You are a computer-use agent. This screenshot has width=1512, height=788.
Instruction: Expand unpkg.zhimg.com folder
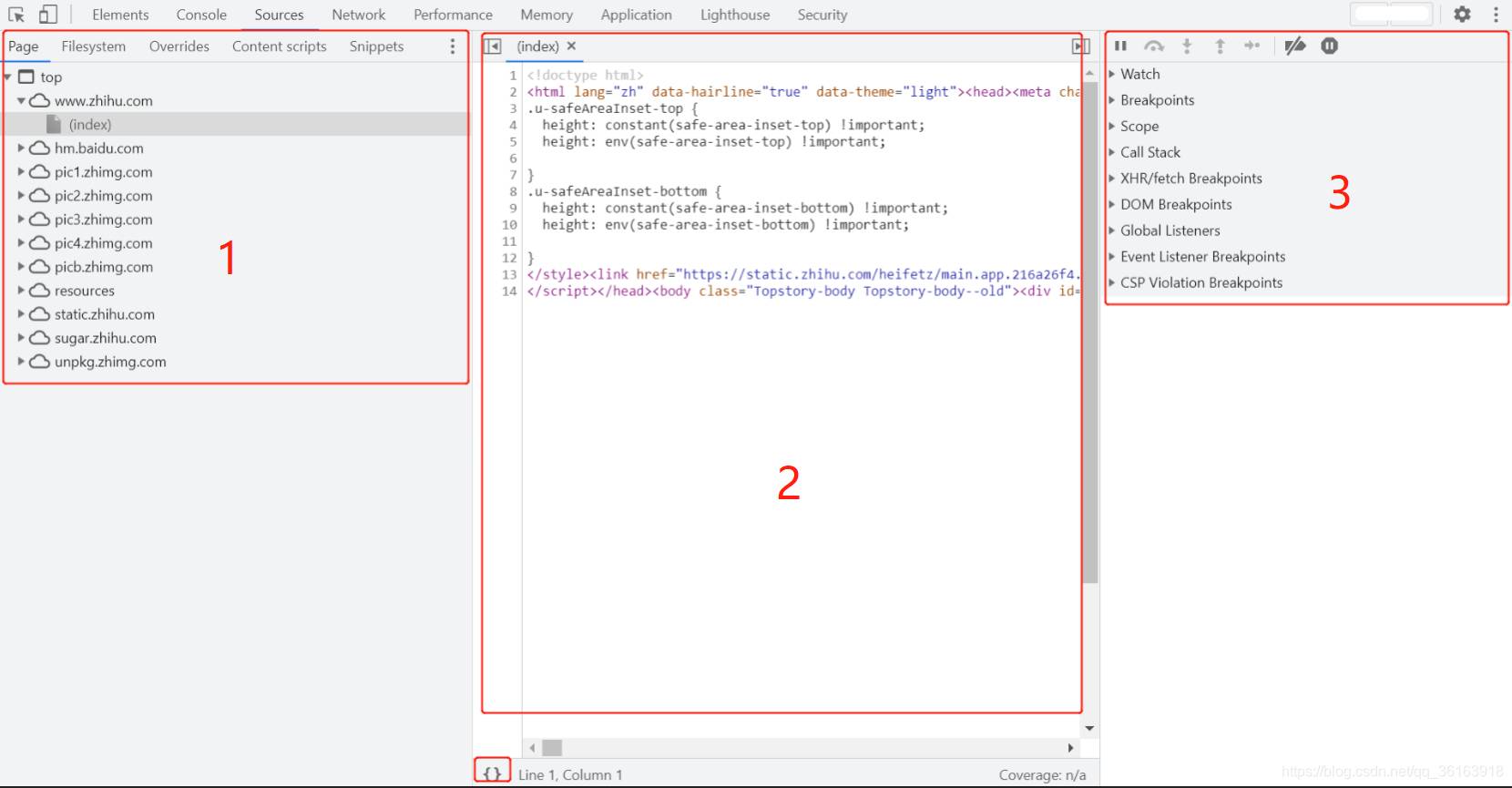click(21, 361)
